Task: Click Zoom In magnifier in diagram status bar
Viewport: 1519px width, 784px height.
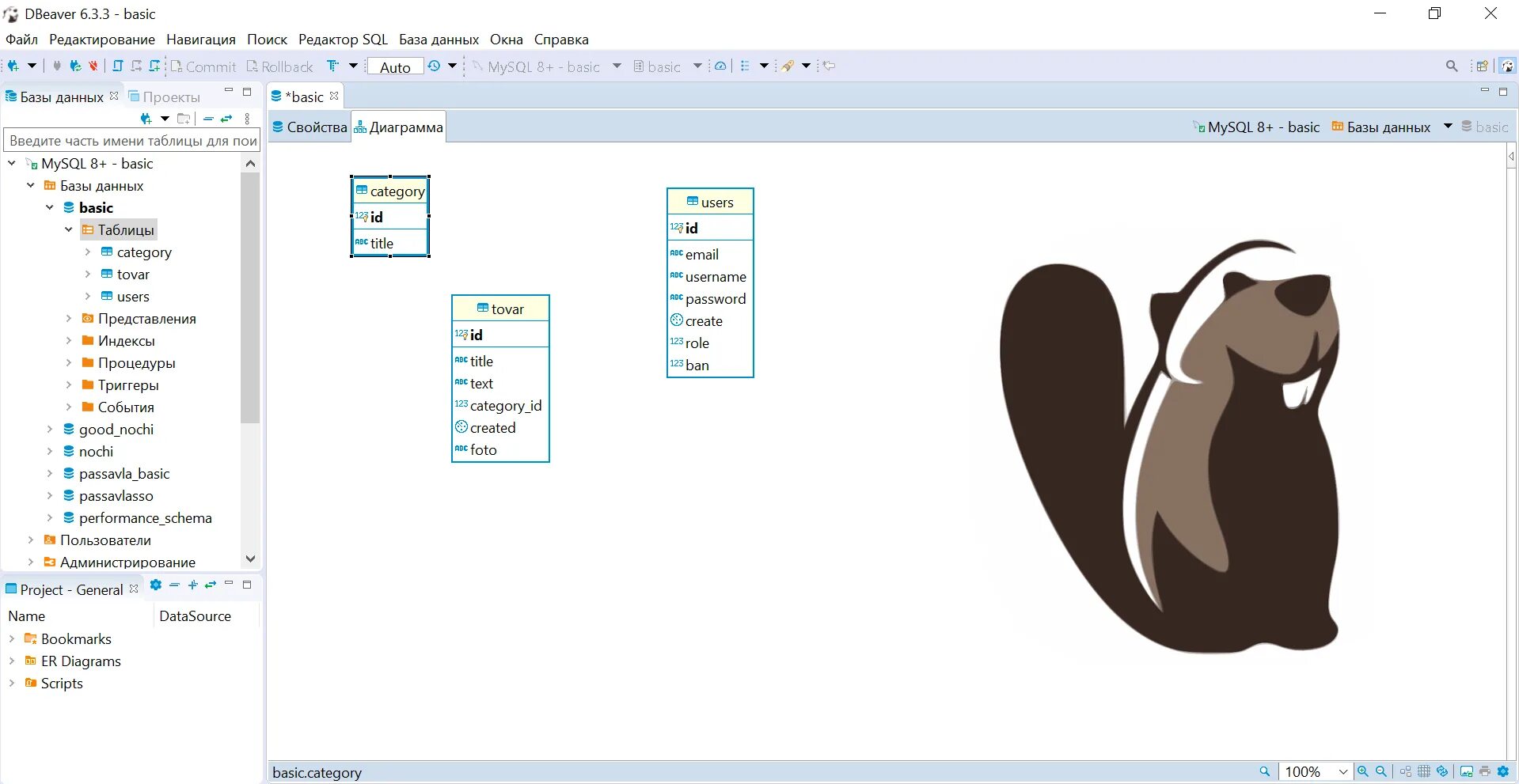Action: click(1363, 771)
